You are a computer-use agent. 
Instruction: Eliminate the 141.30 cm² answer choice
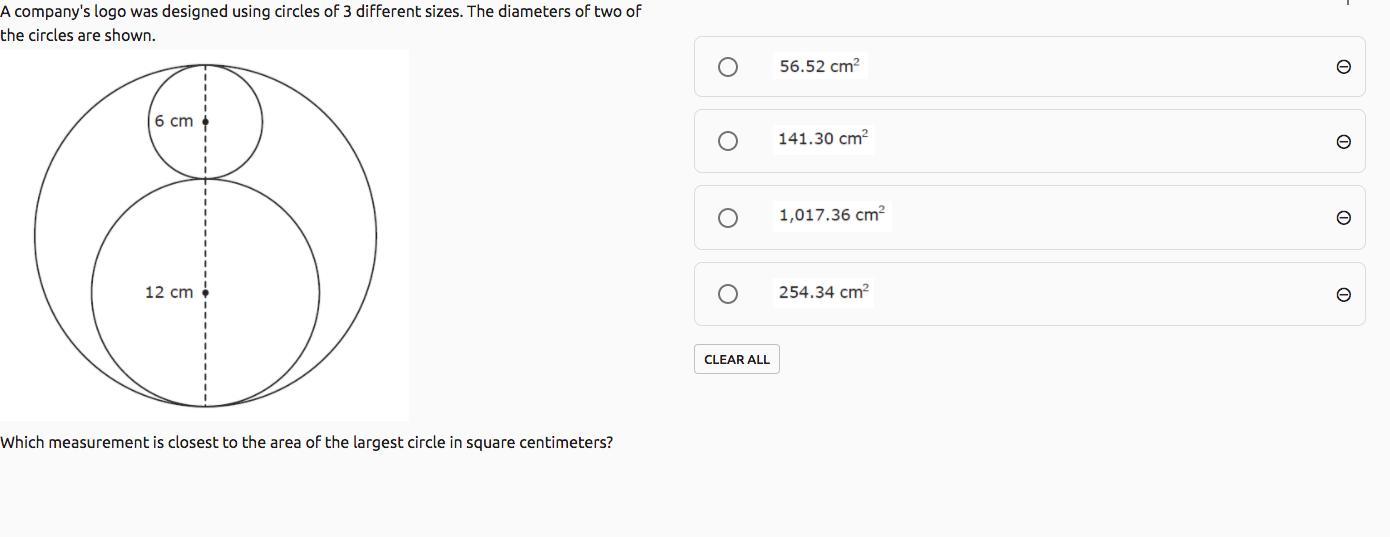1343,142
